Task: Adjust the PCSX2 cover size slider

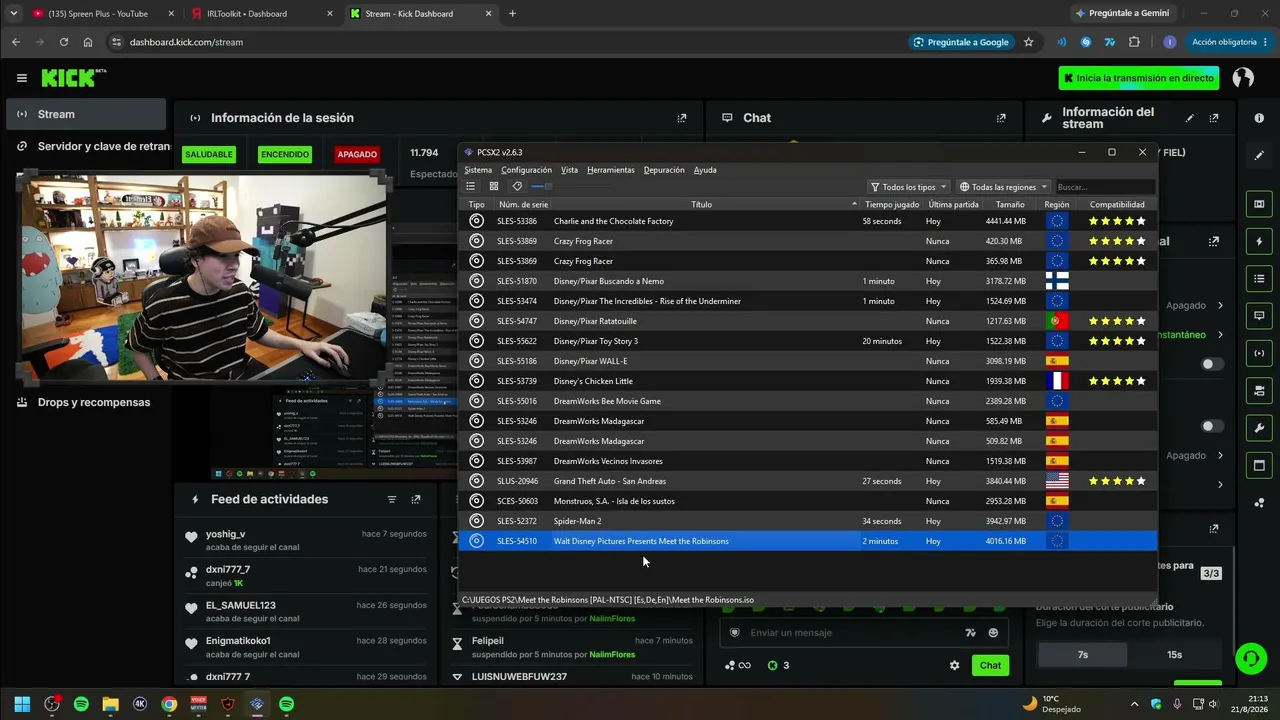Action: click(542, 187)
